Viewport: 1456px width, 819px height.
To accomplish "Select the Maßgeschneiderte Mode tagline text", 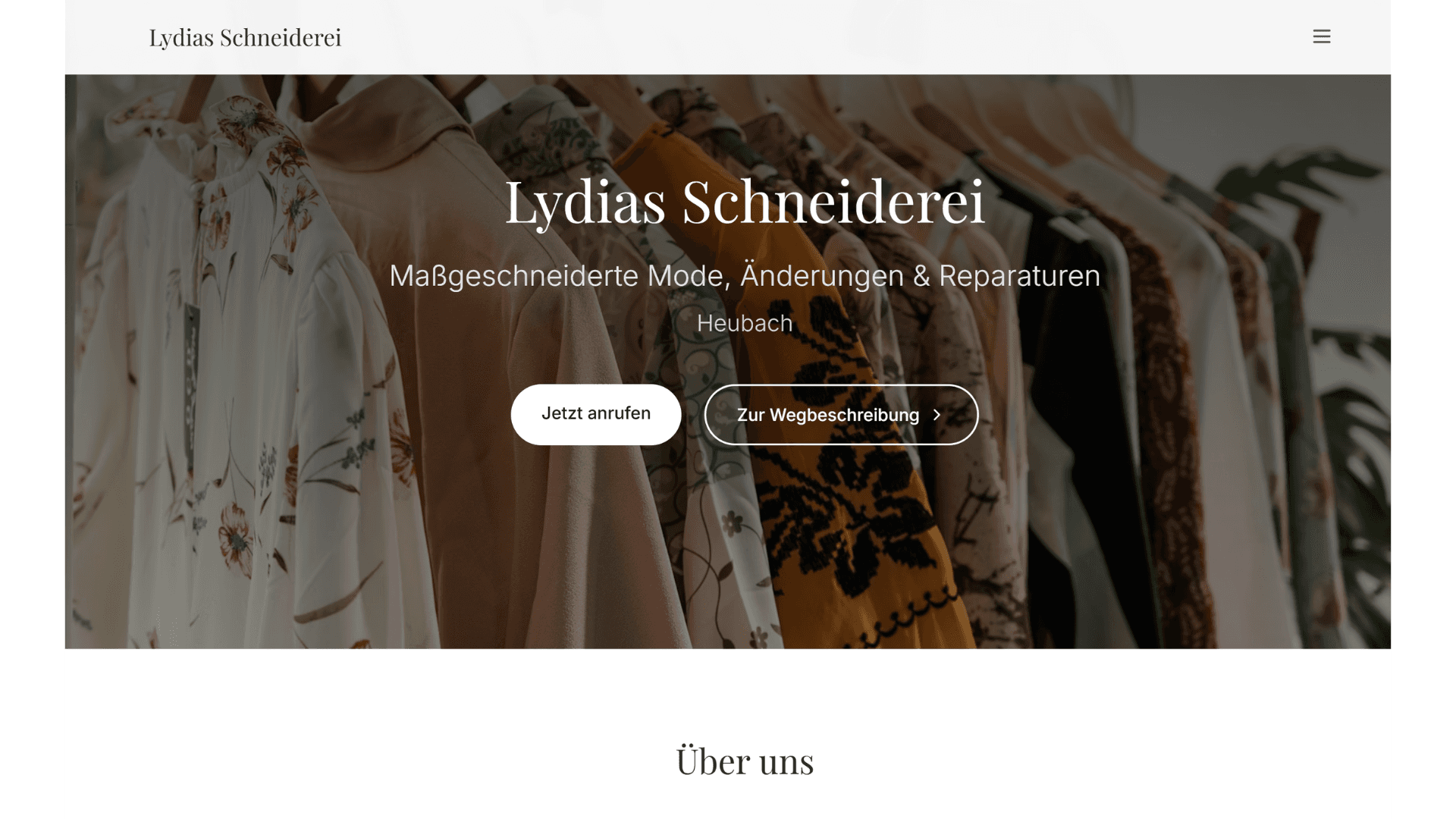I will pos(745,276).
